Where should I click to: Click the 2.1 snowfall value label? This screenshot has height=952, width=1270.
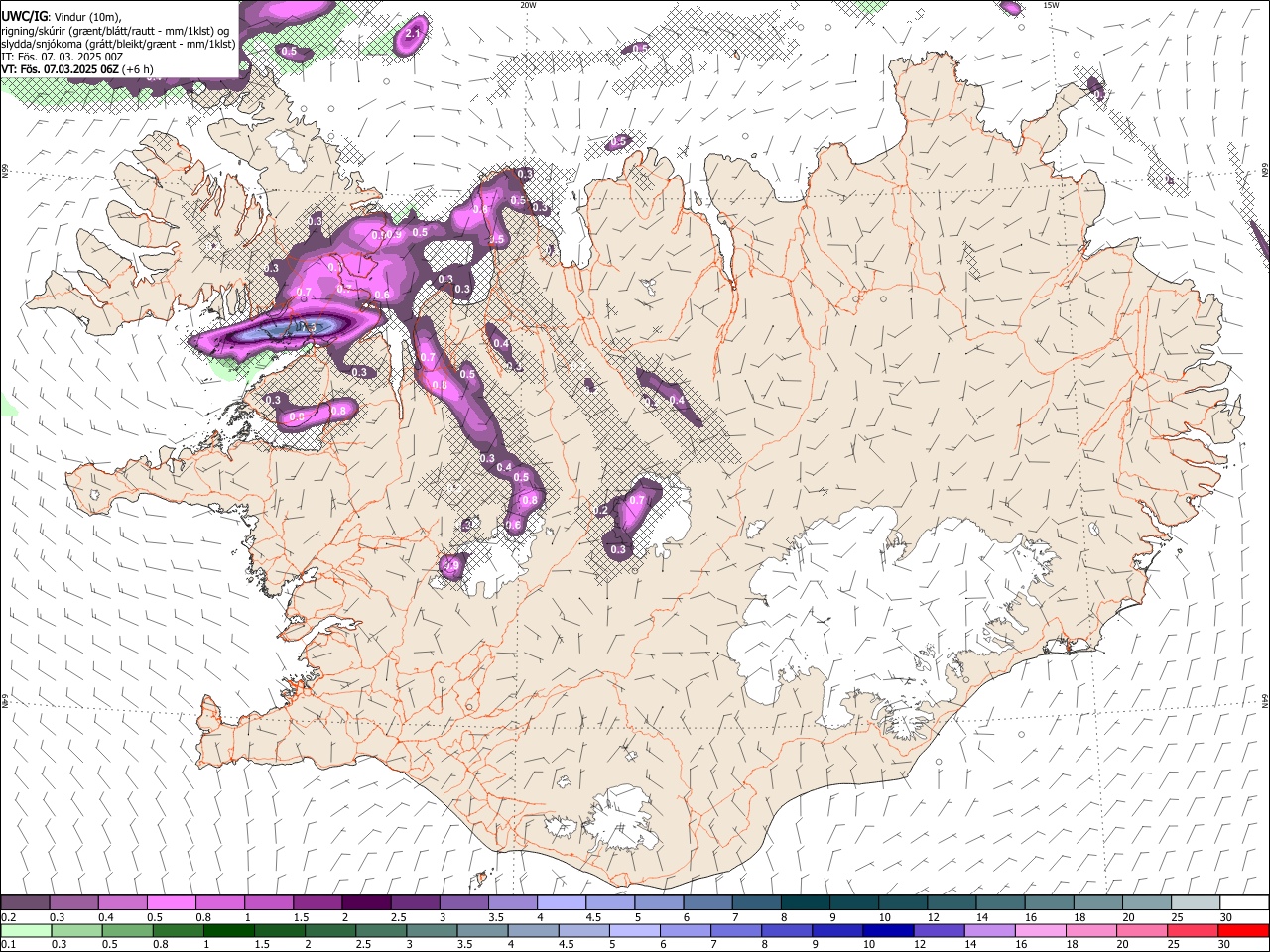414,34
